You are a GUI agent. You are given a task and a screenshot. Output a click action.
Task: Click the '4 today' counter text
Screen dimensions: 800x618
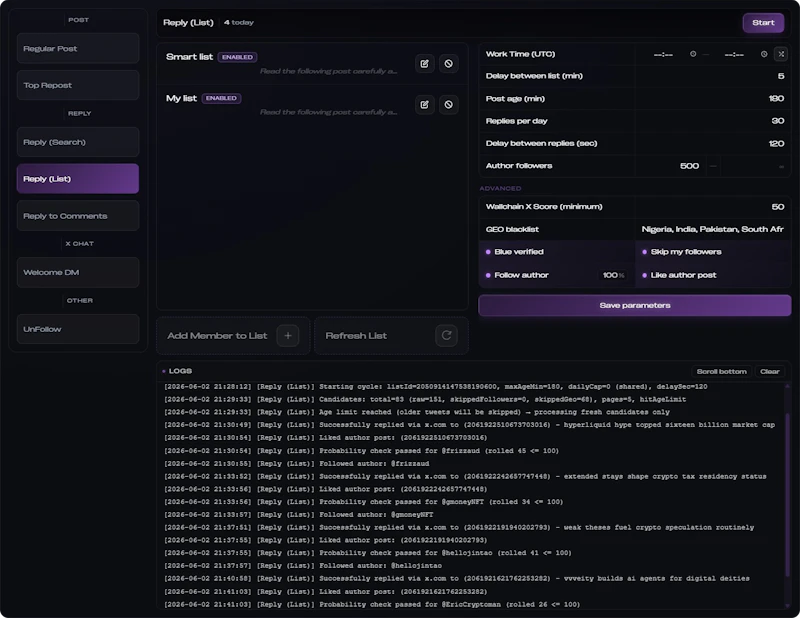tap(239, 22)
